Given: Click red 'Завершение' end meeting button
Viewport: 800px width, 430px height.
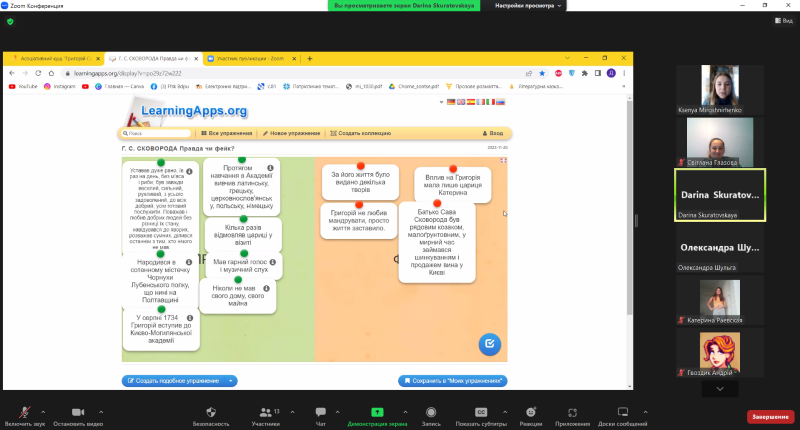Looking at the screenshot, I should 770,417.
